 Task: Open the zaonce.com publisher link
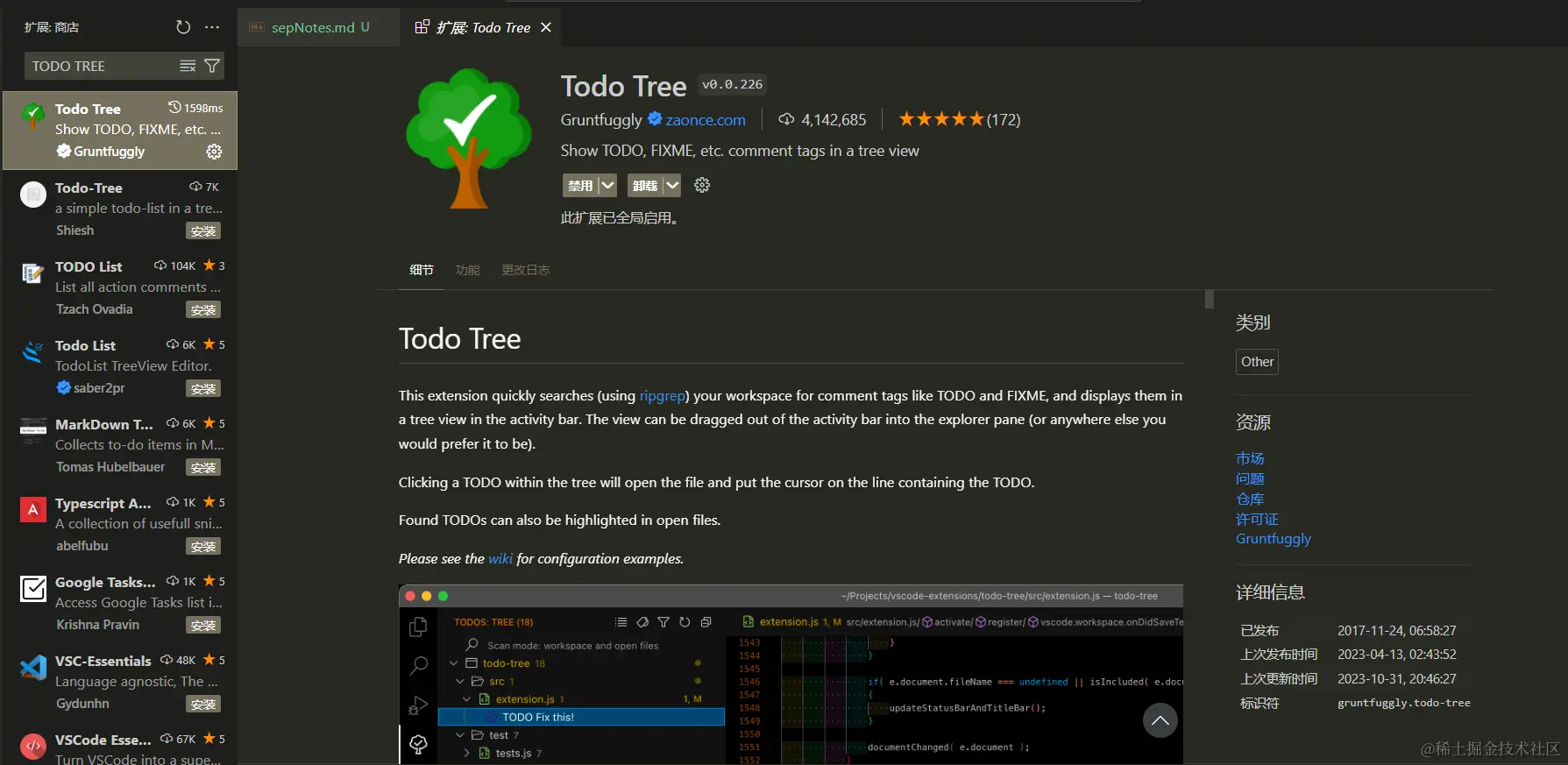point(706,120)
